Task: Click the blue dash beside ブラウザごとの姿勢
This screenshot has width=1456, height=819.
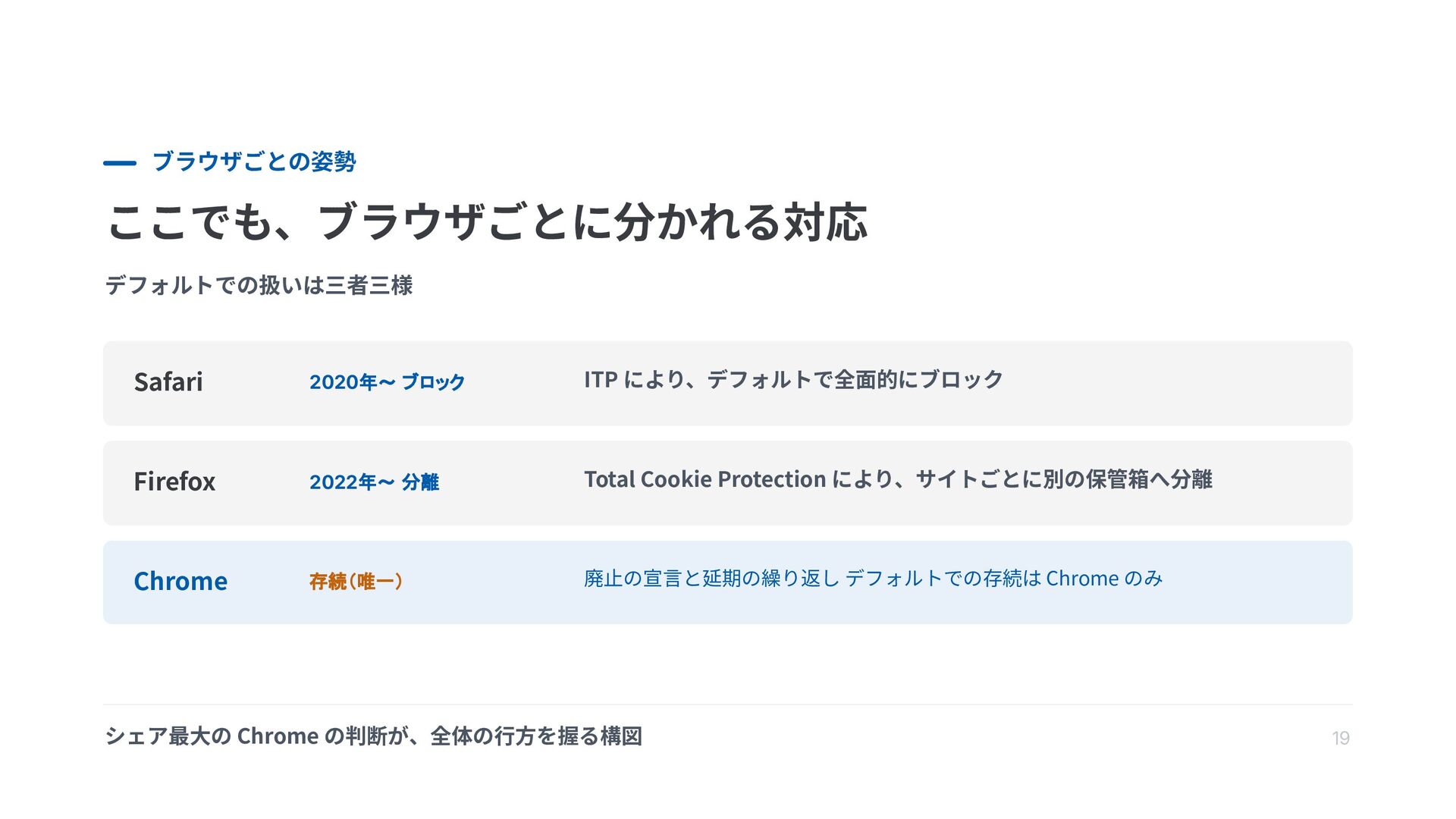Action: [120, 163]
